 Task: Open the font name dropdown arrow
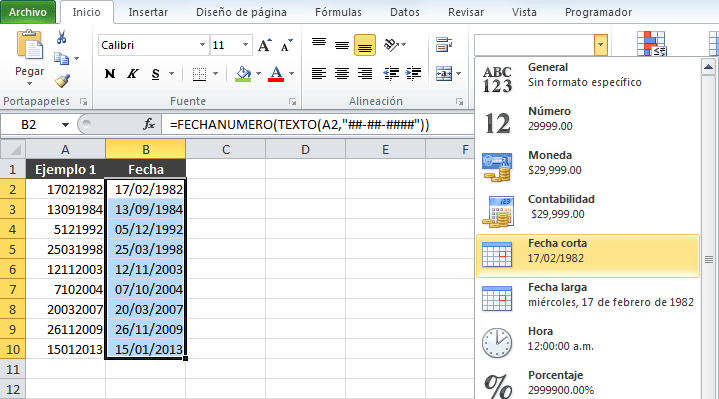[x=202, y=45]
